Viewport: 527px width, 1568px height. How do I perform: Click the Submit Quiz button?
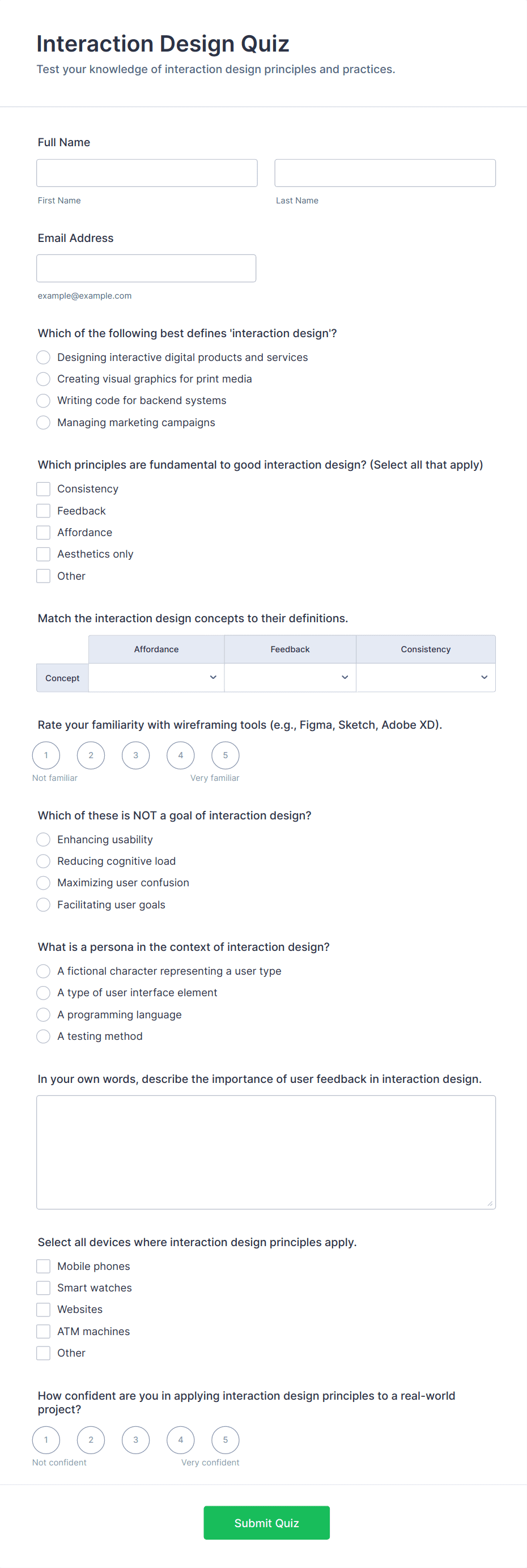(x=266, y=1523)
